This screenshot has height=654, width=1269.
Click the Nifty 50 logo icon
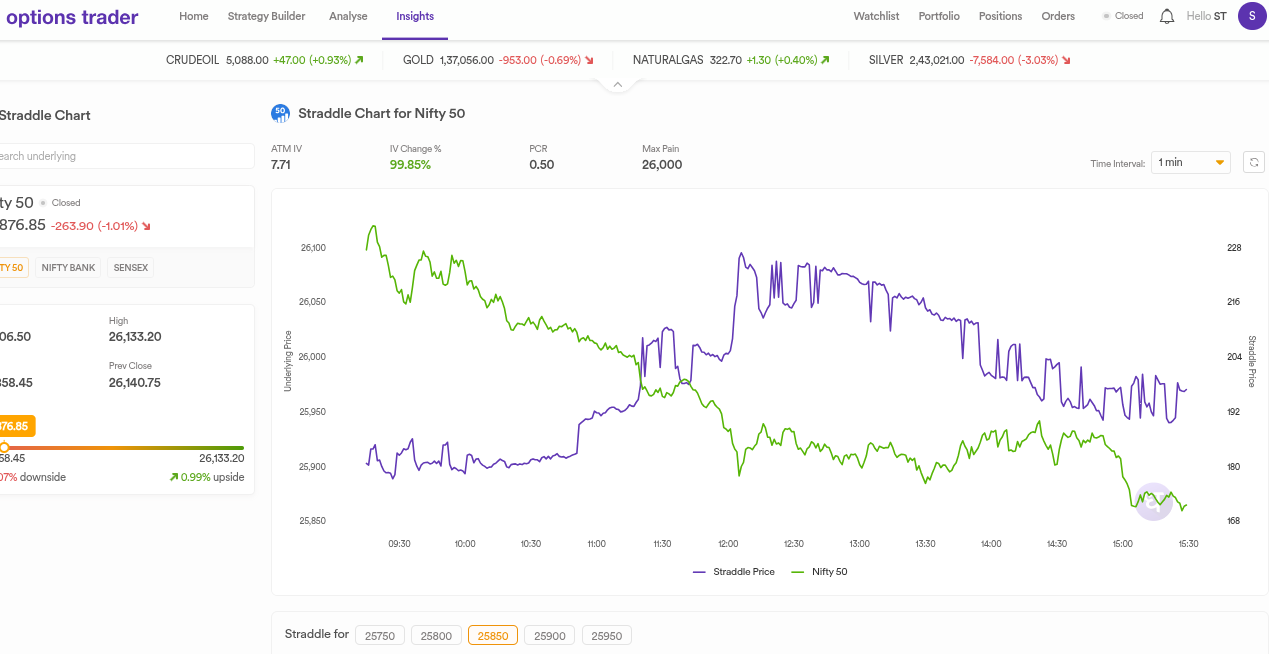coord(280,114)
